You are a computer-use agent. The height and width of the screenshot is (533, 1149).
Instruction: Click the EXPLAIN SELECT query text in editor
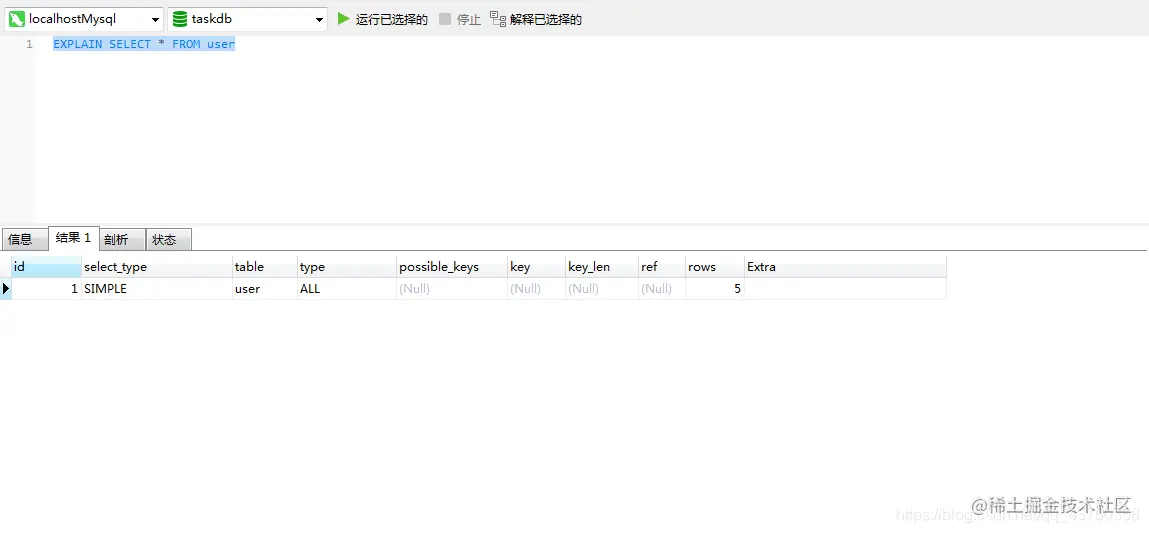144,44
